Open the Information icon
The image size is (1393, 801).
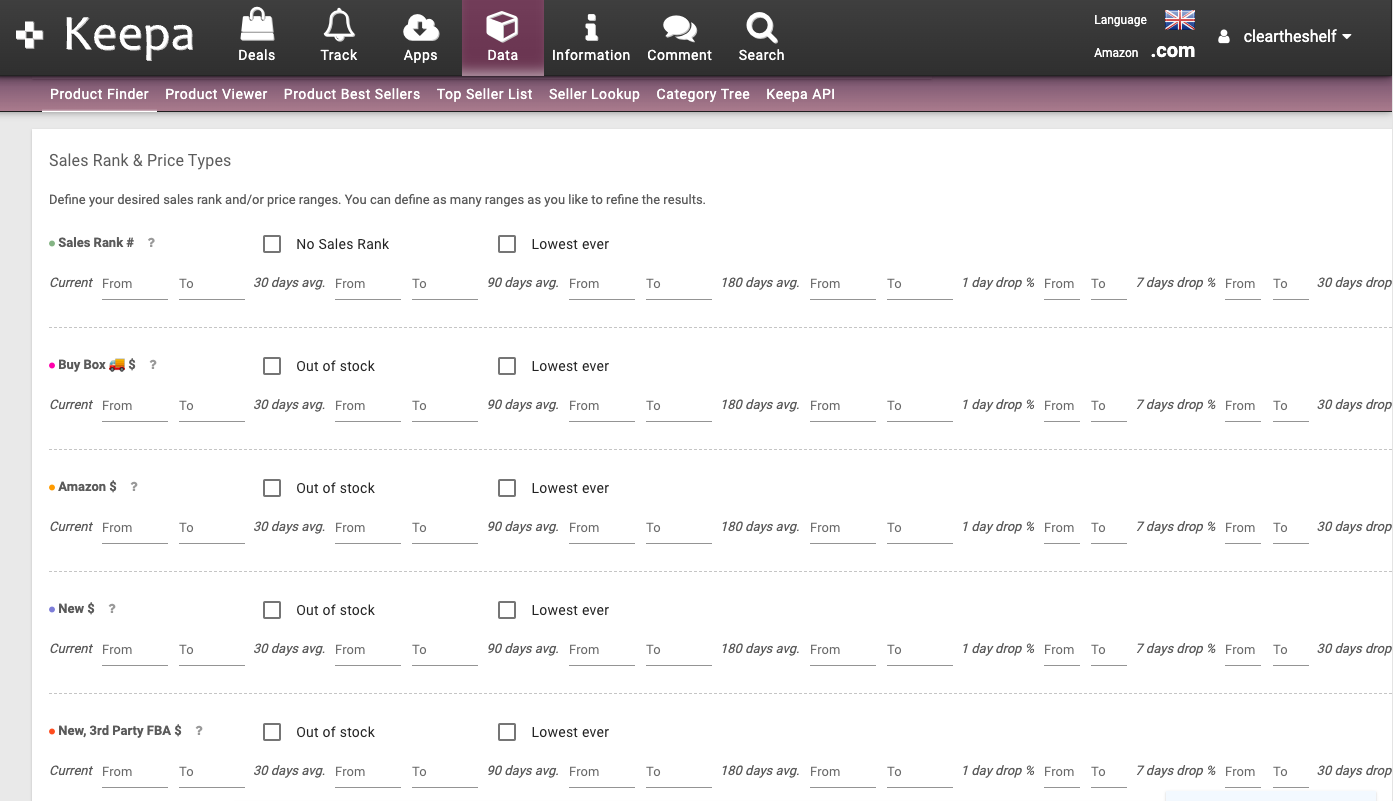591,26
